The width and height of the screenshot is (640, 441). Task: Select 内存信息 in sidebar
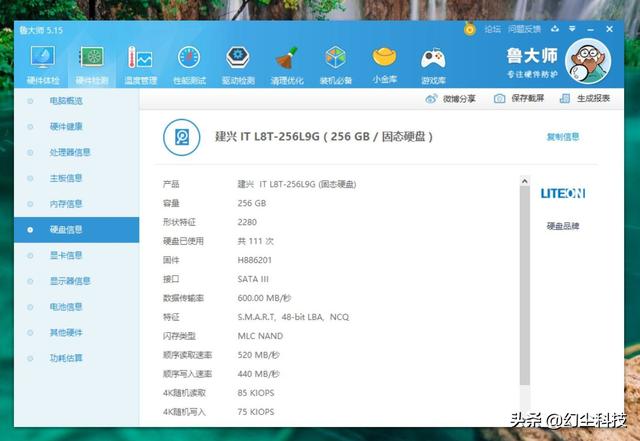pos(76,204)
